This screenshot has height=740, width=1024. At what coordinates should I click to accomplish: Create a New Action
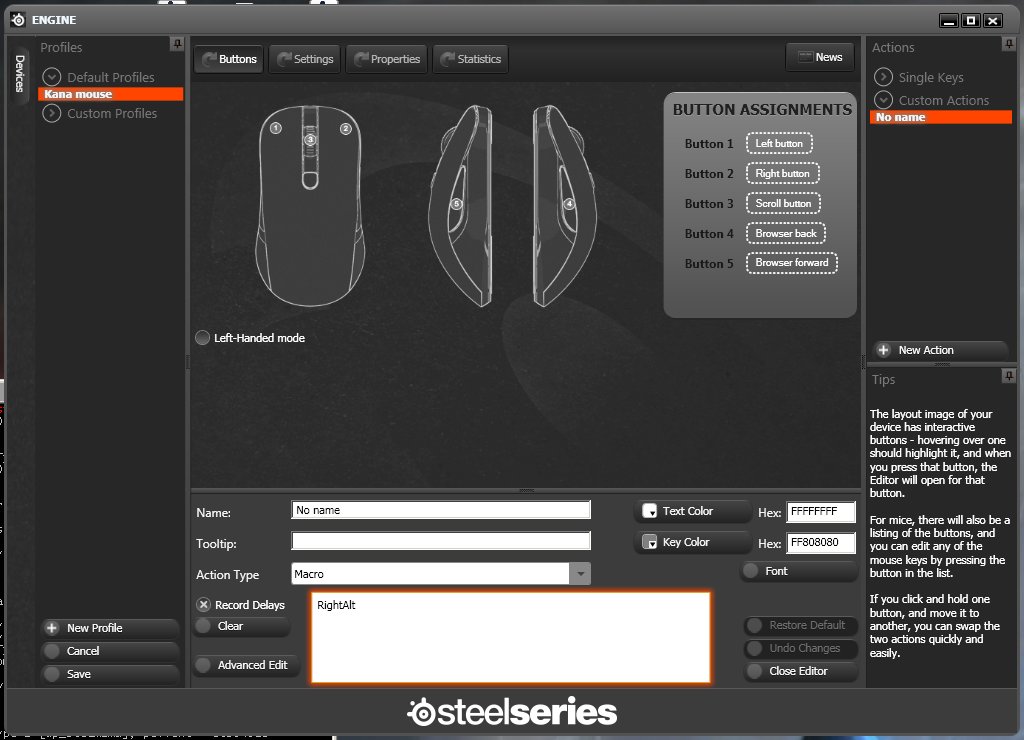pos(940,350)
